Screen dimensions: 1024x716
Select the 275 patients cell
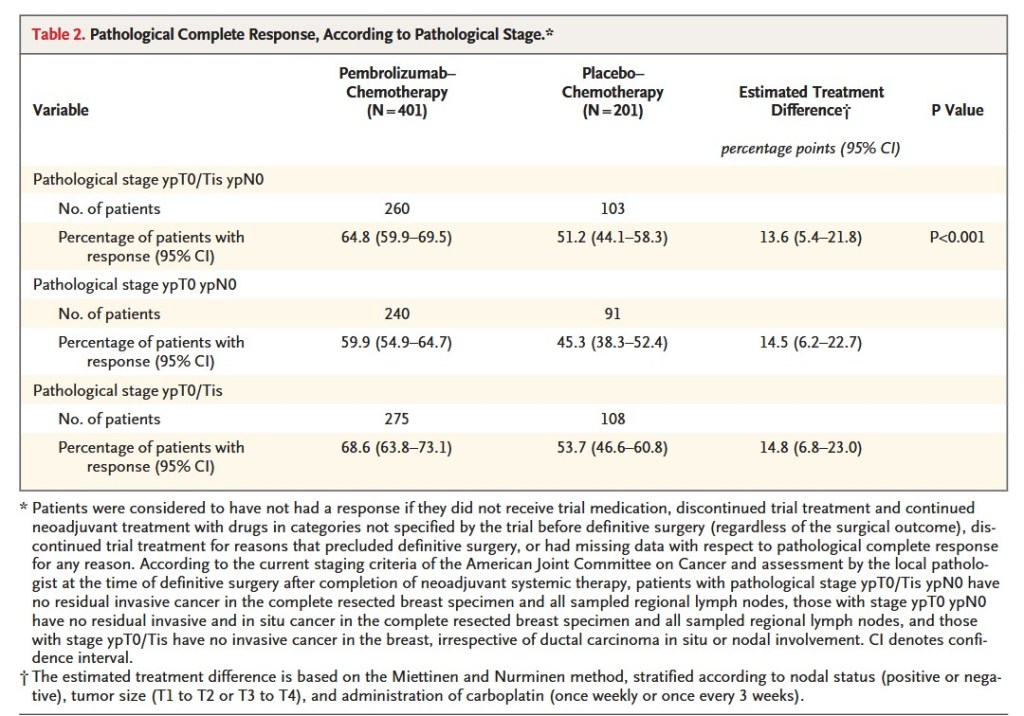coord(396,419)
